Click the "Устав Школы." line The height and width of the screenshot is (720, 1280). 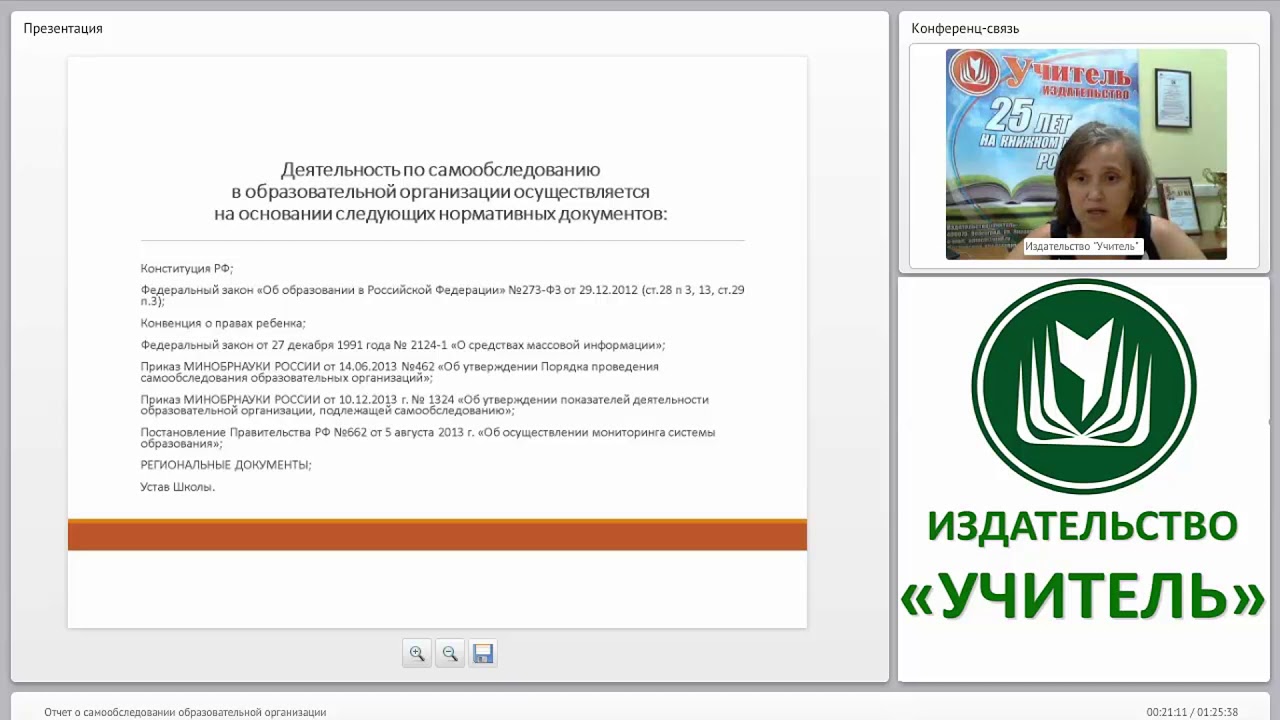(x=178, y=487)
